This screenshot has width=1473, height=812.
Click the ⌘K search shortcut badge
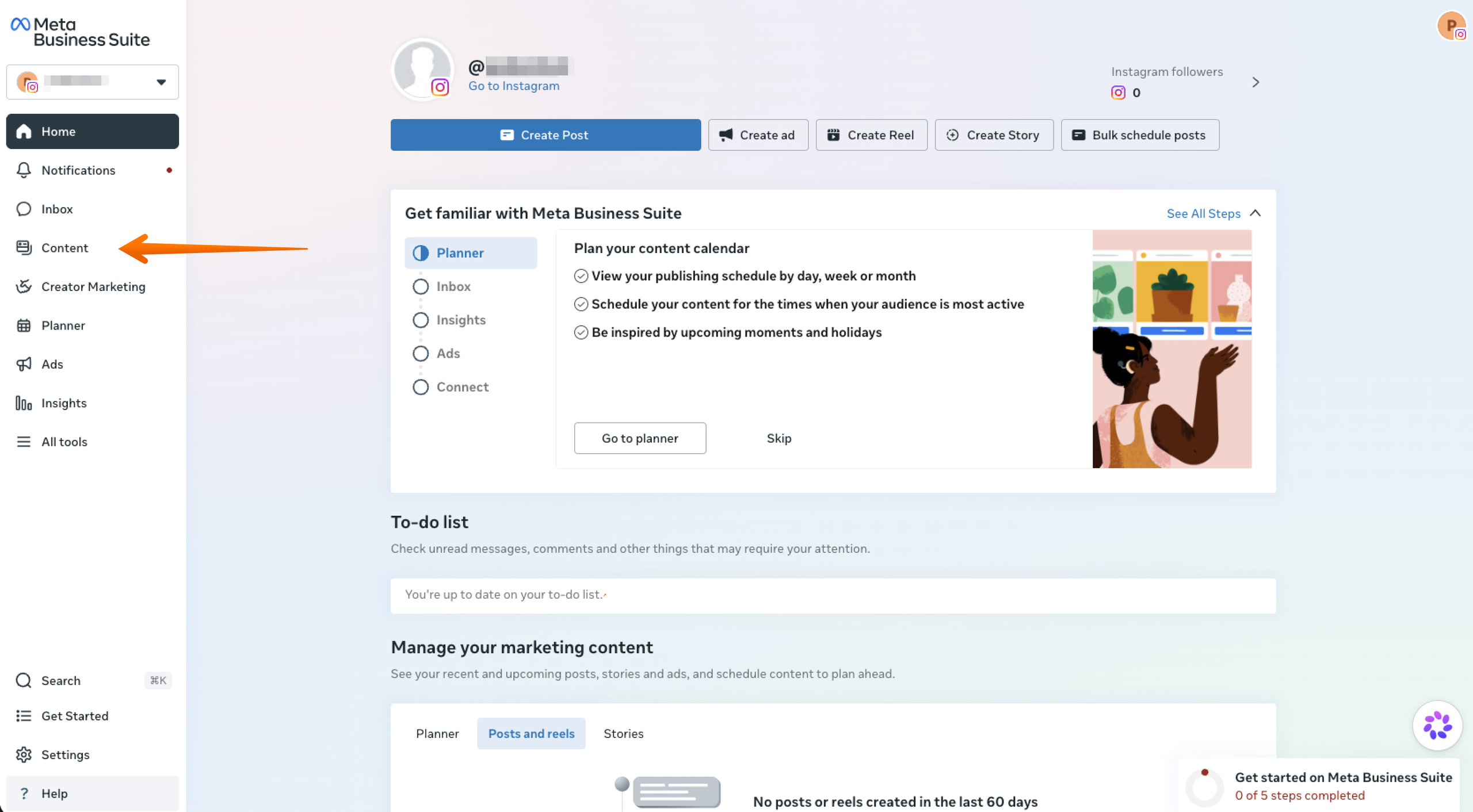(x=158, y=680)
